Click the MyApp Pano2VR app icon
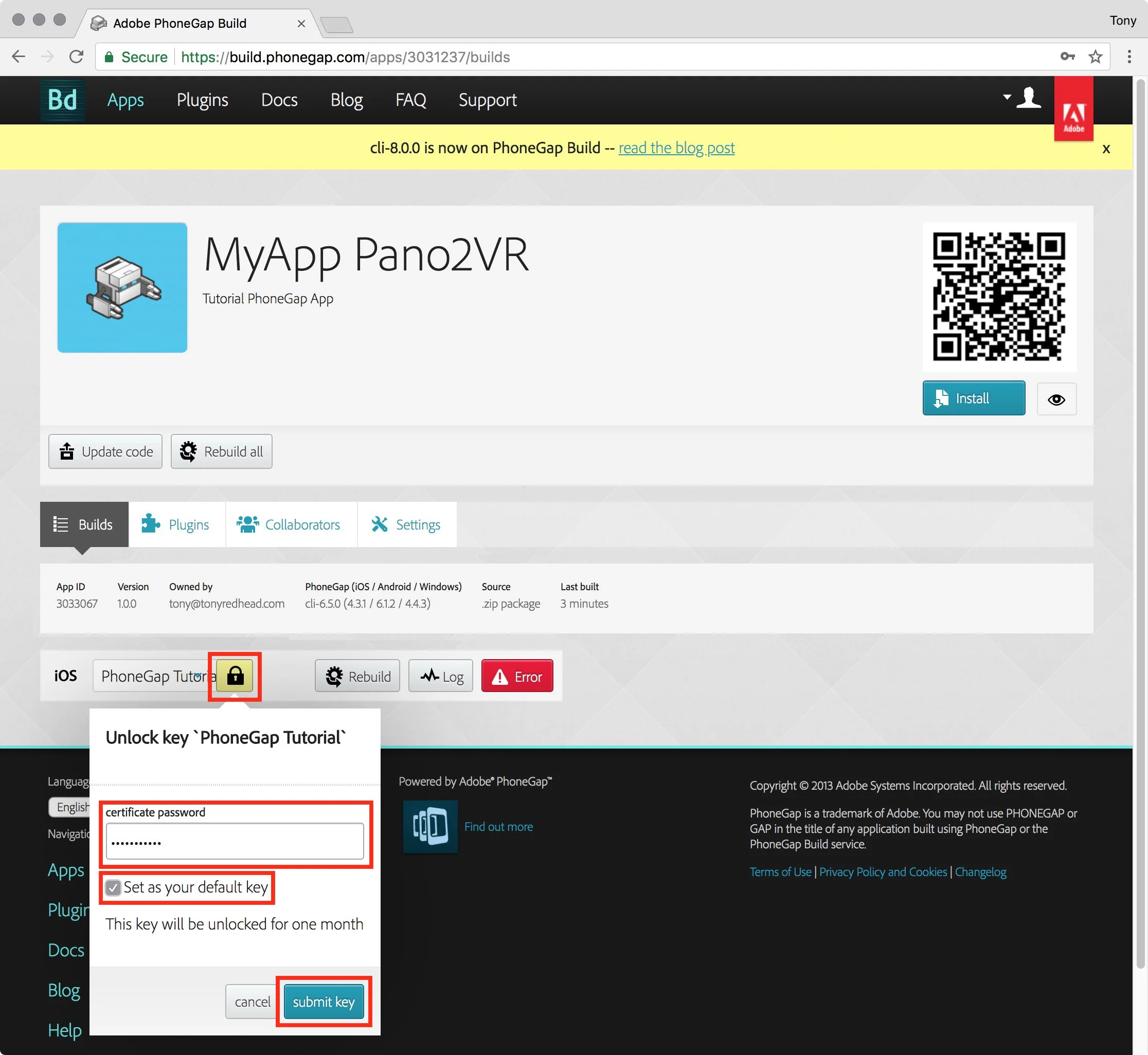The width and height of the screenshot is (1148, 1055). pyautogui.click(x=122, y=287)
